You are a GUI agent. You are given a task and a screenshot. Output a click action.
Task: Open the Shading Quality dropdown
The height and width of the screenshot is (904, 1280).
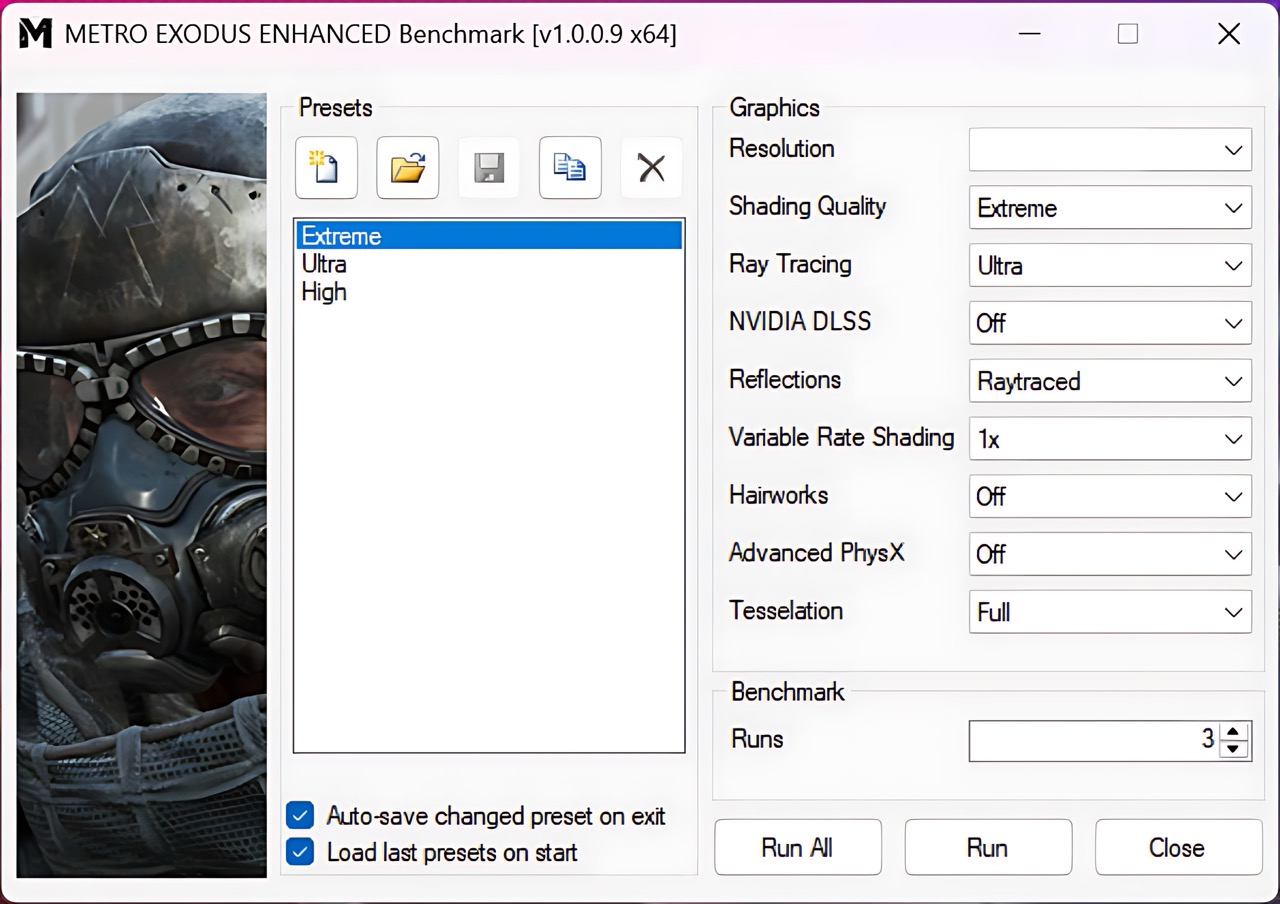[x=1110, y=208]
